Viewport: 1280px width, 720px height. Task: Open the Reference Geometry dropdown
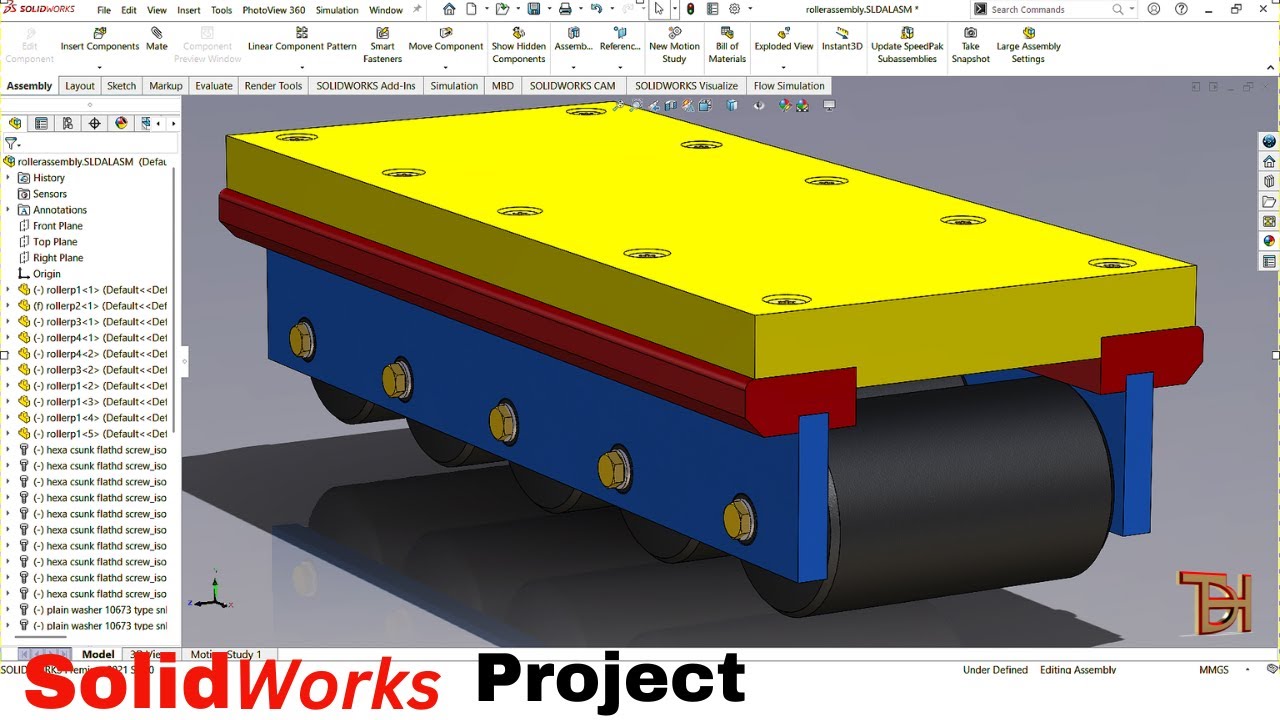pos(620,68)
